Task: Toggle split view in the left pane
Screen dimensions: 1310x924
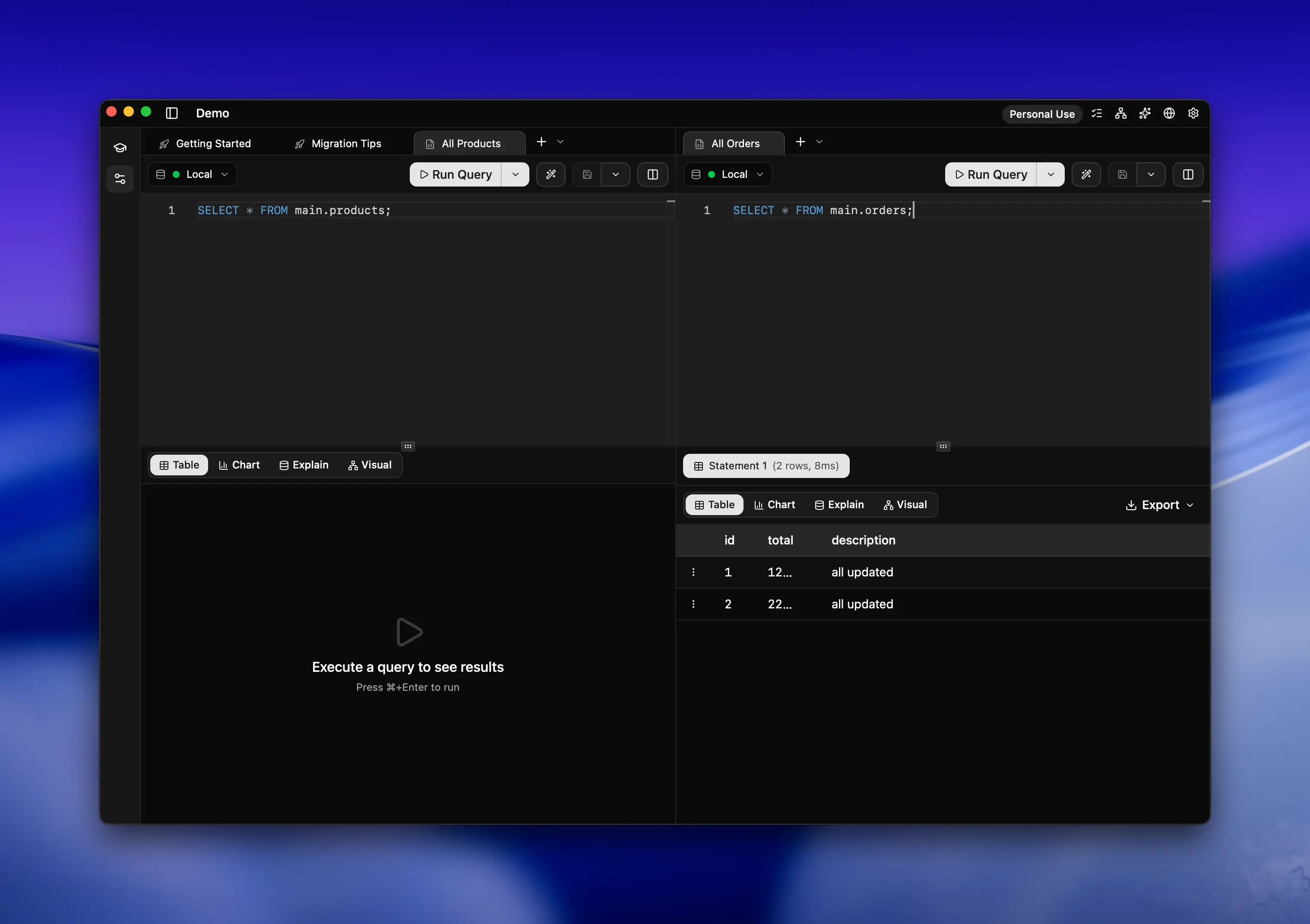Action: pos(653,174)
